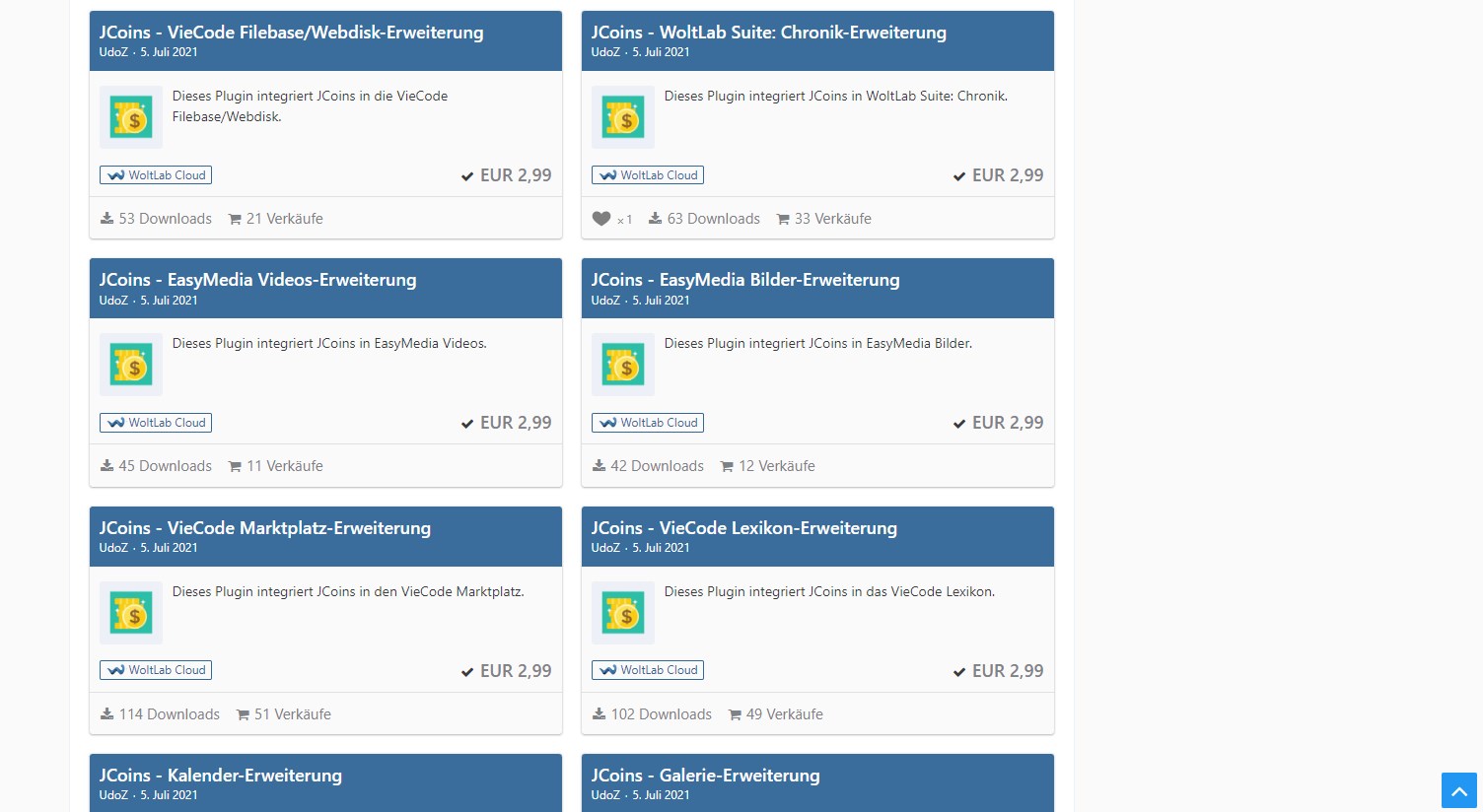Open JCoins - VieCode Lexikon-Erweiterung title
The height and width of the screenshot is (812, 1483).
743,528
